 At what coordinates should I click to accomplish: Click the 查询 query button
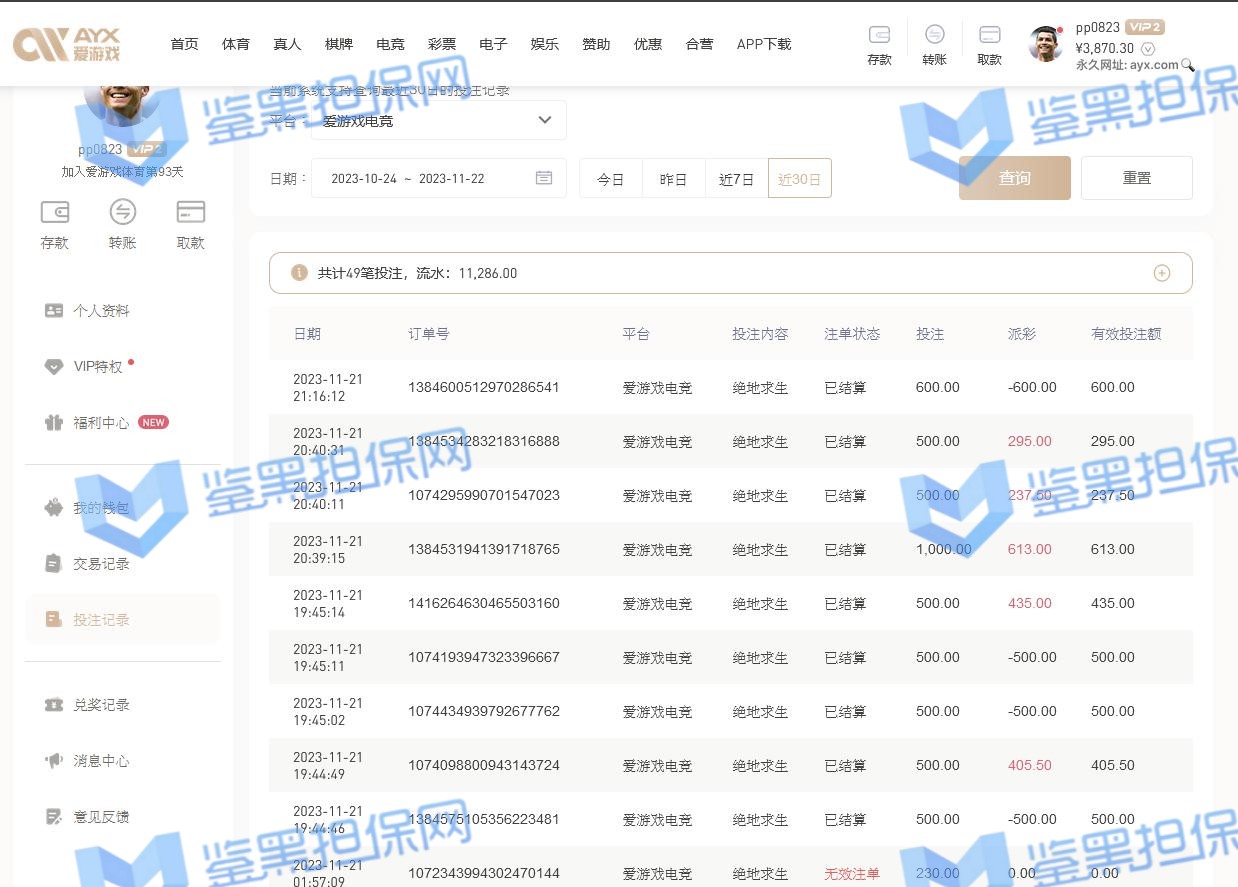[1014, 178]
